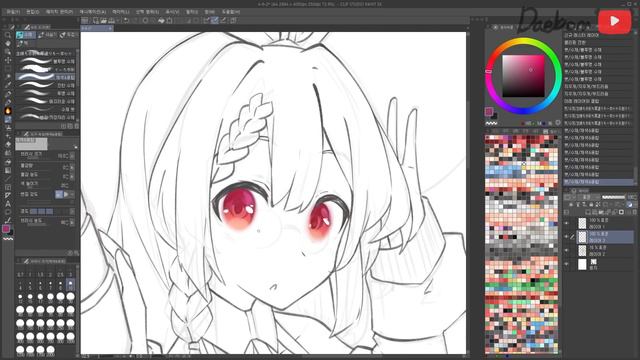Switch to the second sub tool group tab
This screenshot has width=640, height=360.
[47, 36]
